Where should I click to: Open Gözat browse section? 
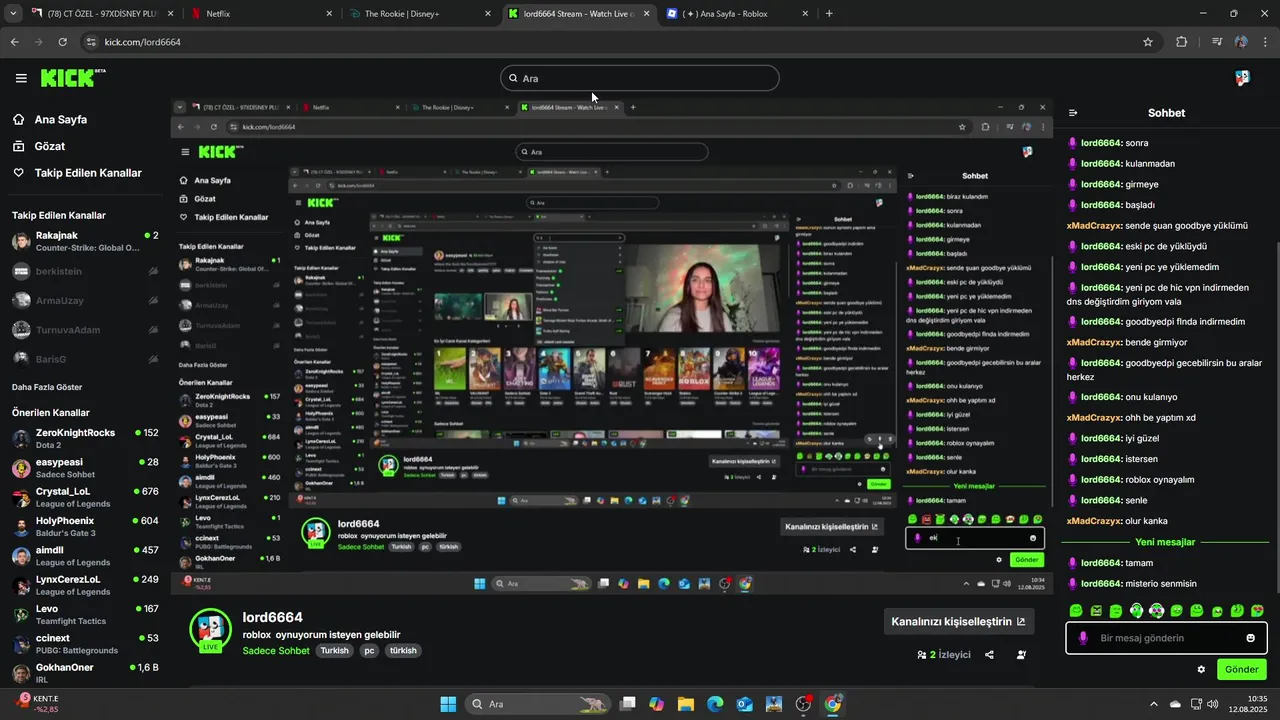point(50,146)
